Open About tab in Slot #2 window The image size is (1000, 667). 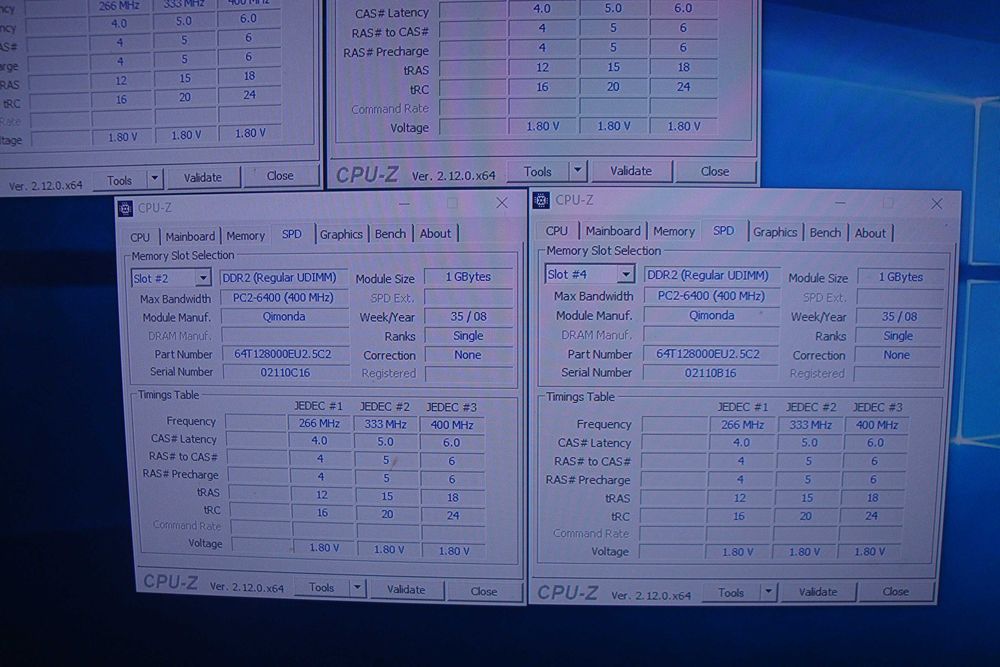coord(435,233)
